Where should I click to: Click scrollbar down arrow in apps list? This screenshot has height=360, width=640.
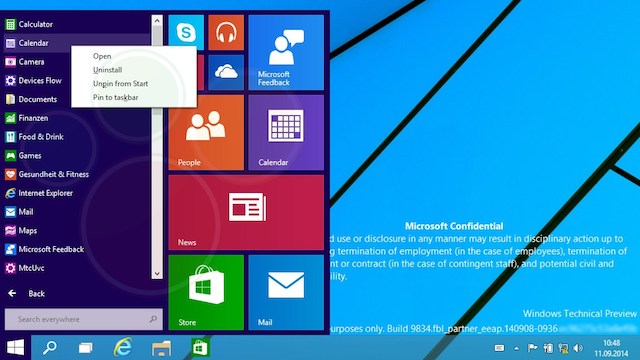(x=157, y=274)
